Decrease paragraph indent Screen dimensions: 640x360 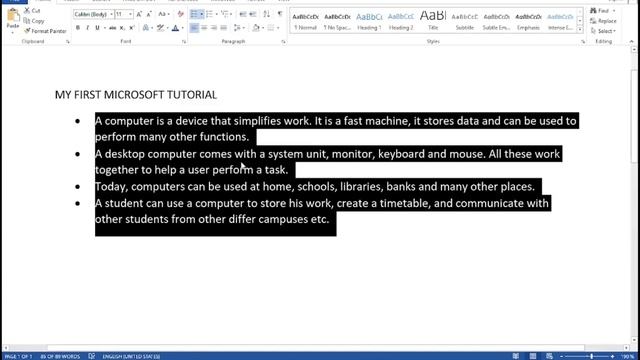click(x=243, y=14)
